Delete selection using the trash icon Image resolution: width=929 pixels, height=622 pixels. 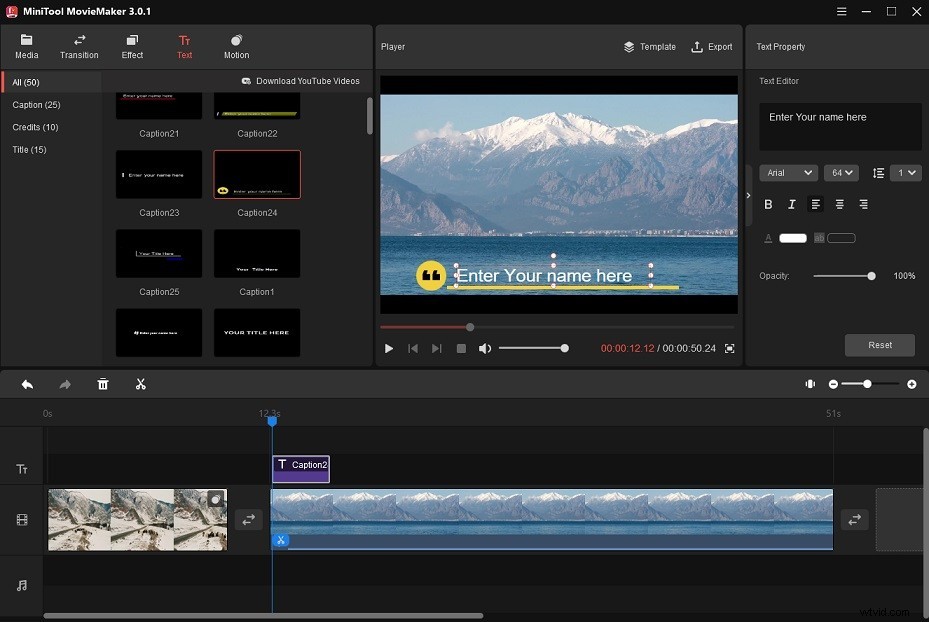tap(103, 384)
